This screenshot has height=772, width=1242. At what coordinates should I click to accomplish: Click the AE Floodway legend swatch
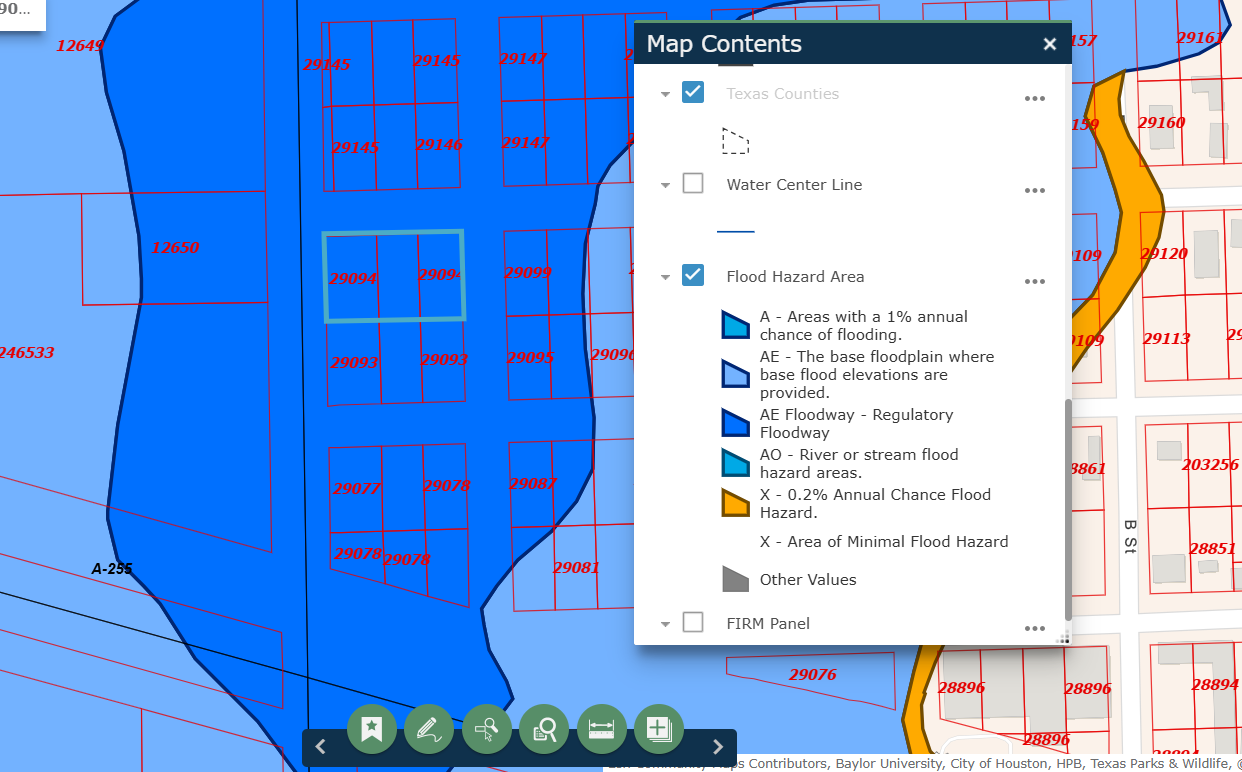tap(735, 424)
